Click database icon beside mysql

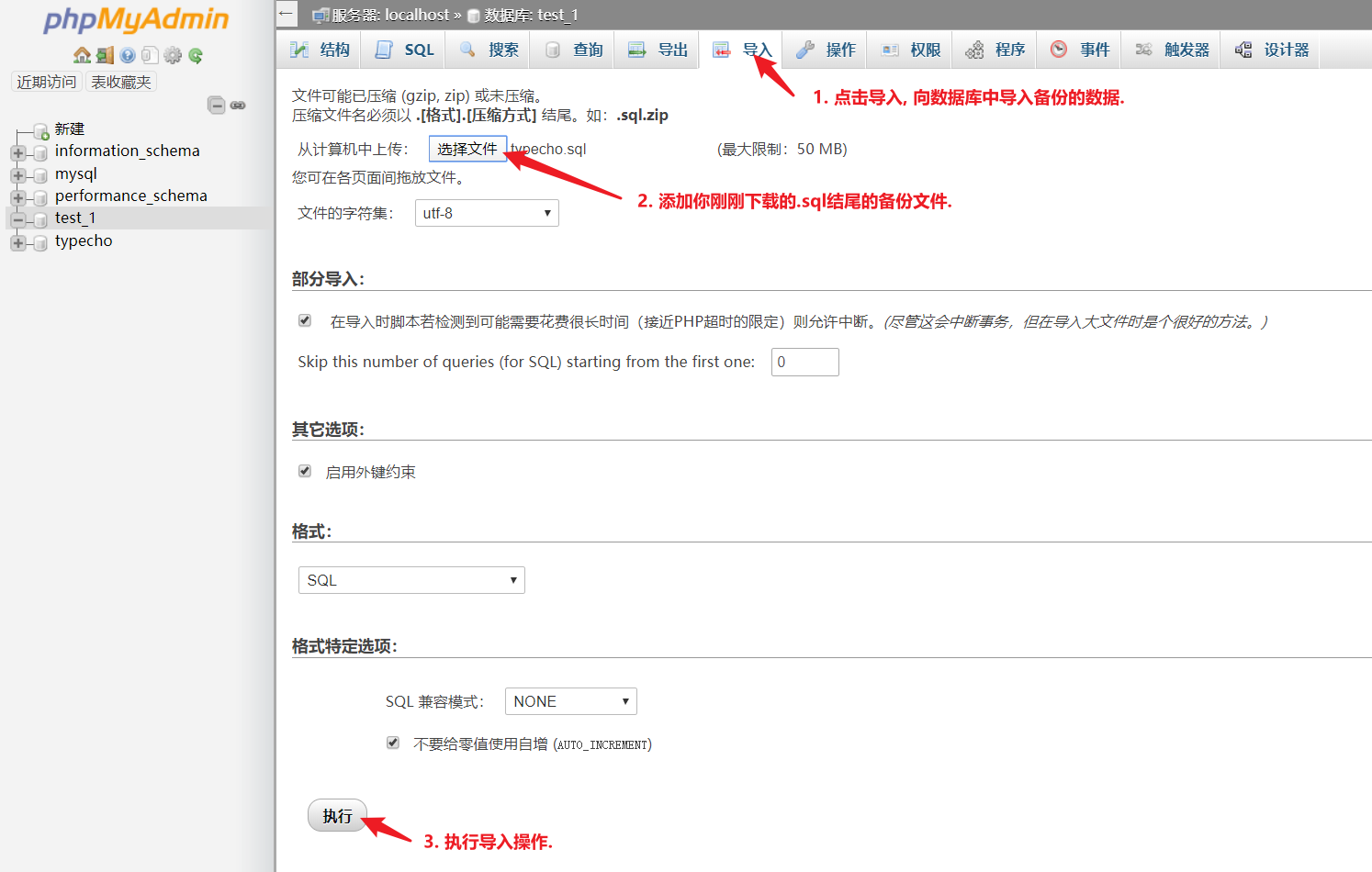pos(40,175)
